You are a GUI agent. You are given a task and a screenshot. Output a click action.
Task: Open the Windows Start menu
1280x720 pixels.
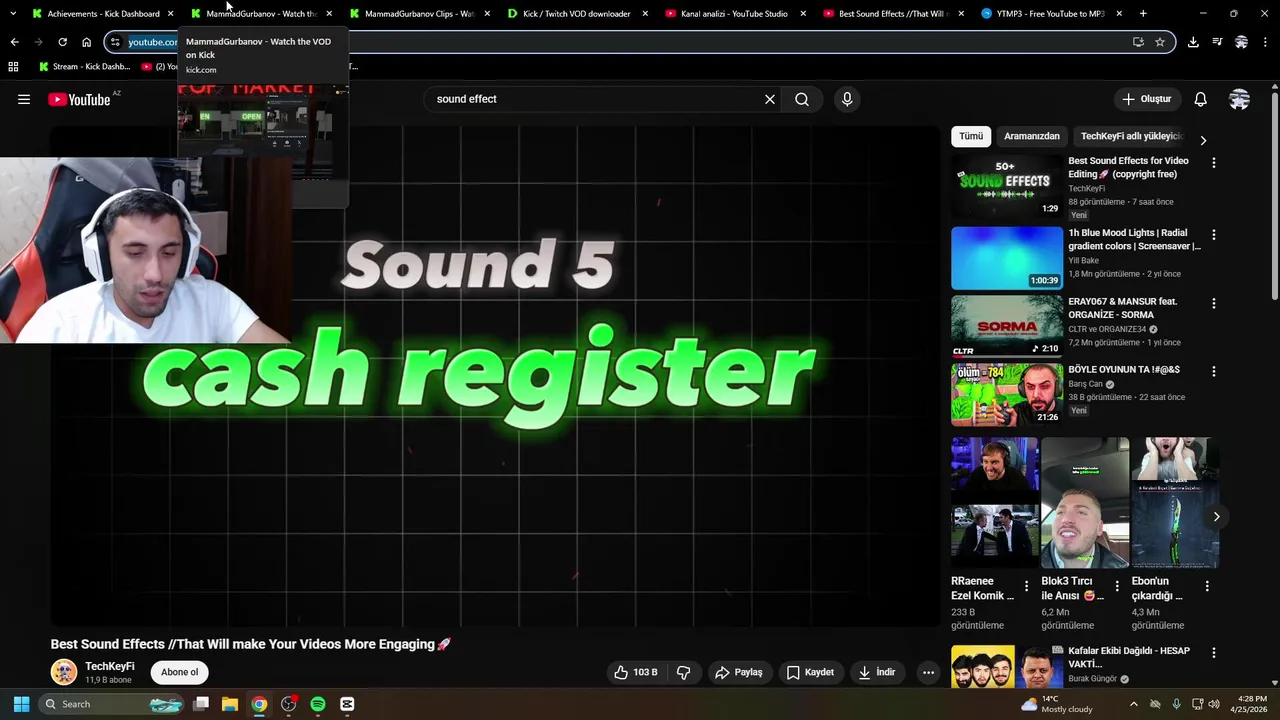coord(21,704)
